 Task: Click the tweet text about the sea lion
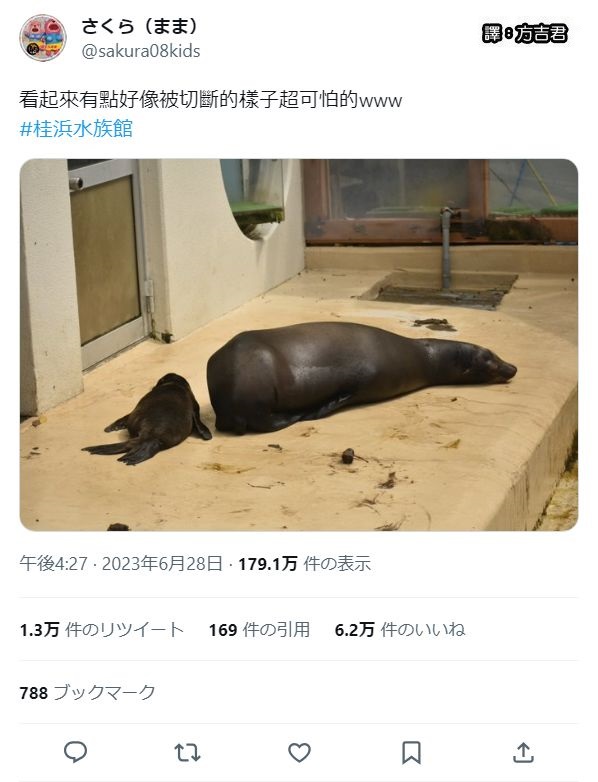[x=210, y=100]
